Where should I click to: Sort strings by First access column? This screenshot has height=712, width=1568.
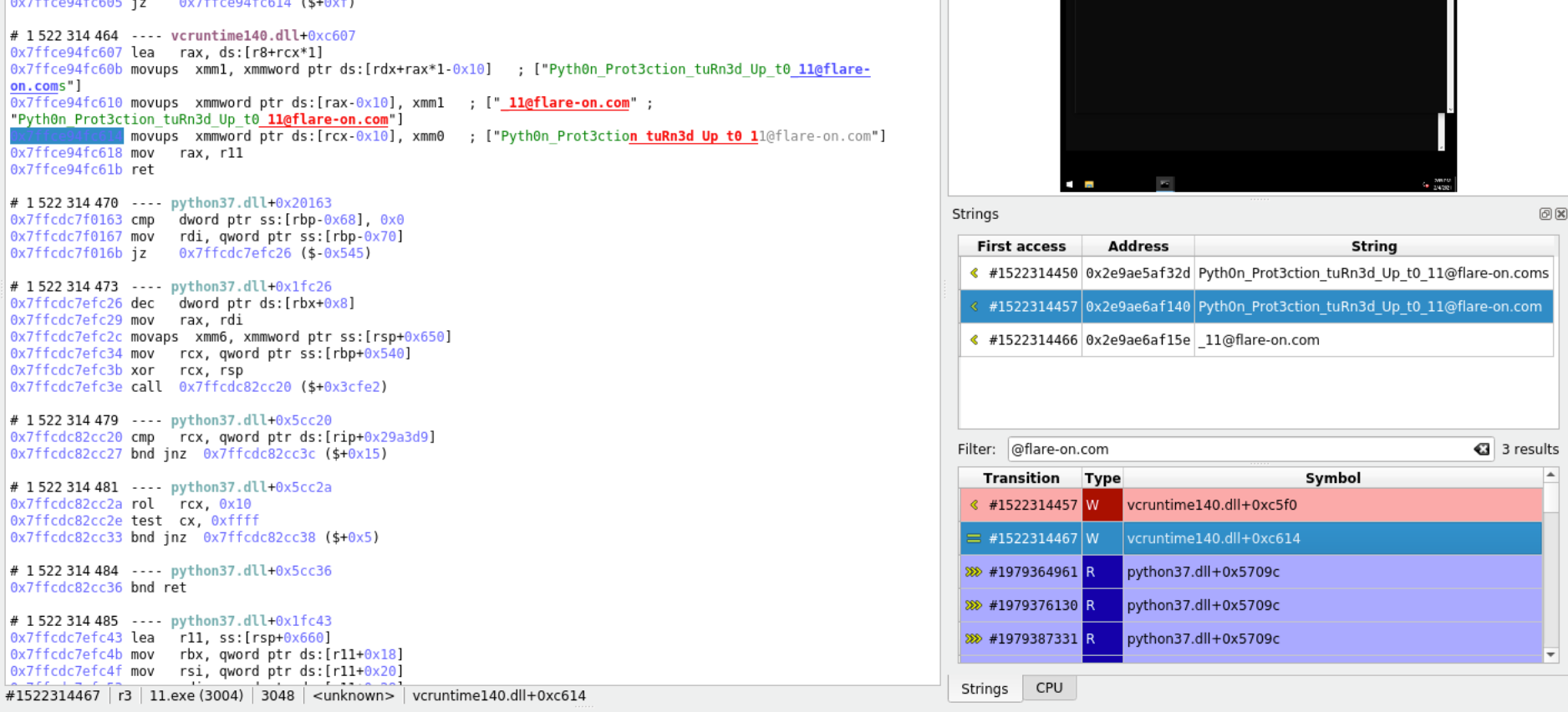tap(1021, 247)
